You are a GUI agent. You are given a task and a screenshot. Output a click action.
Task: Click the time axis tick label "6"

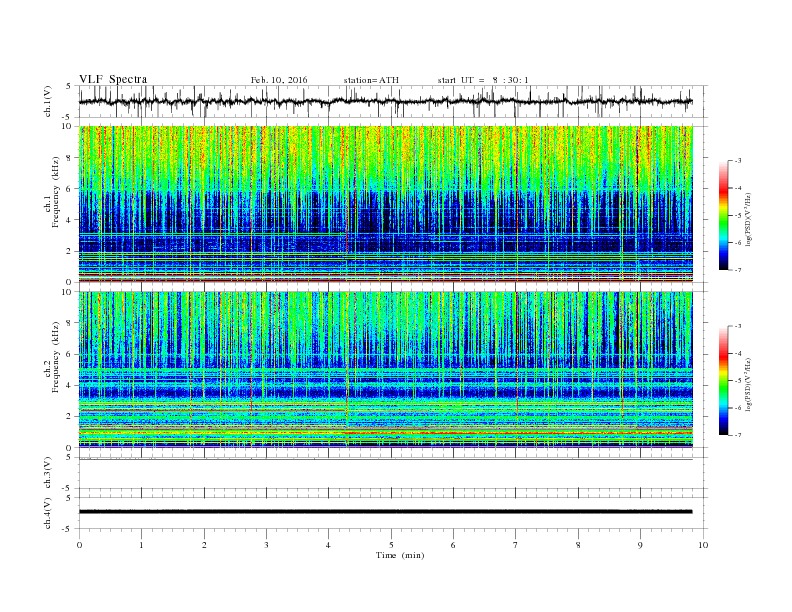pos(453,545)
